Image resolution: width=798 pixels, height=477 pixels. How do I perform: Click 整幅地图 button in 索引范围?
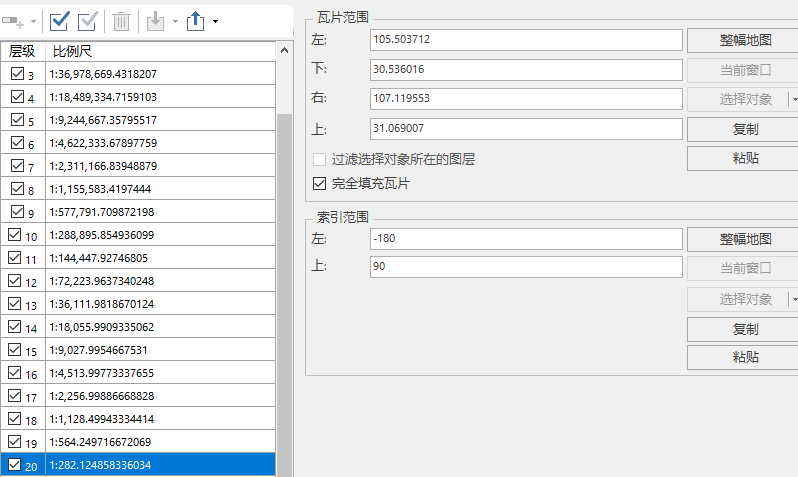(743, 239)
